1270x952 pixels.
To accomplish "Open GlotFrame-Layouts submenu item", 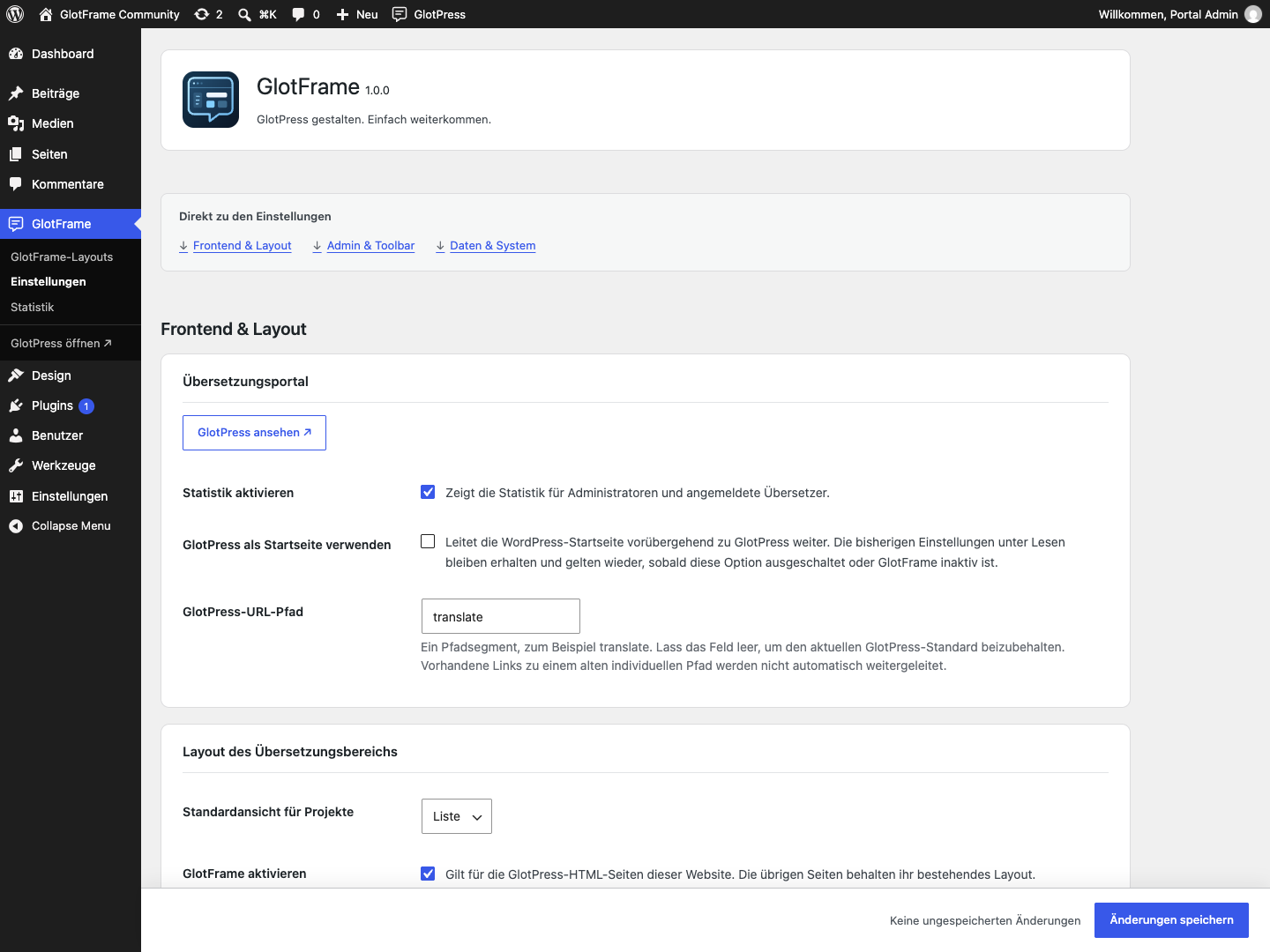I will click(62, 257).
